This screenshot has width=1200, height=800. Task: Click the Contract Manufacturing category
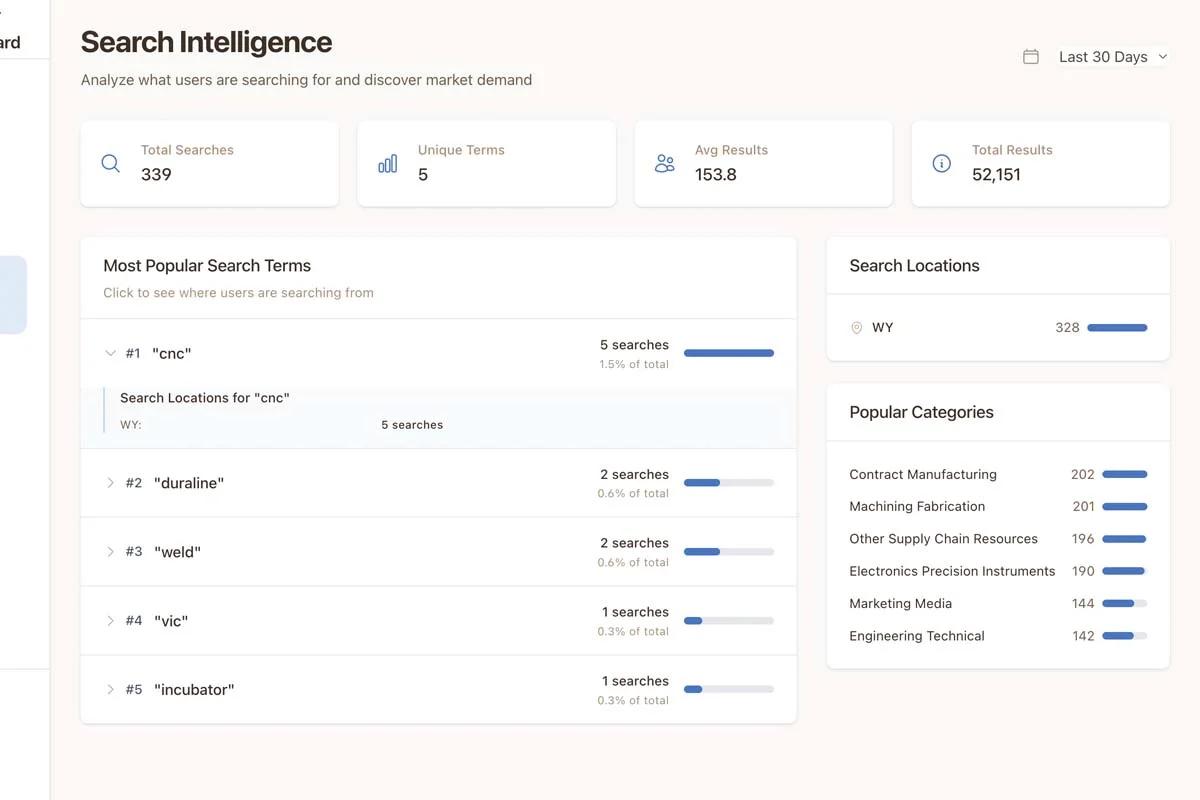[x=923, y=475]
